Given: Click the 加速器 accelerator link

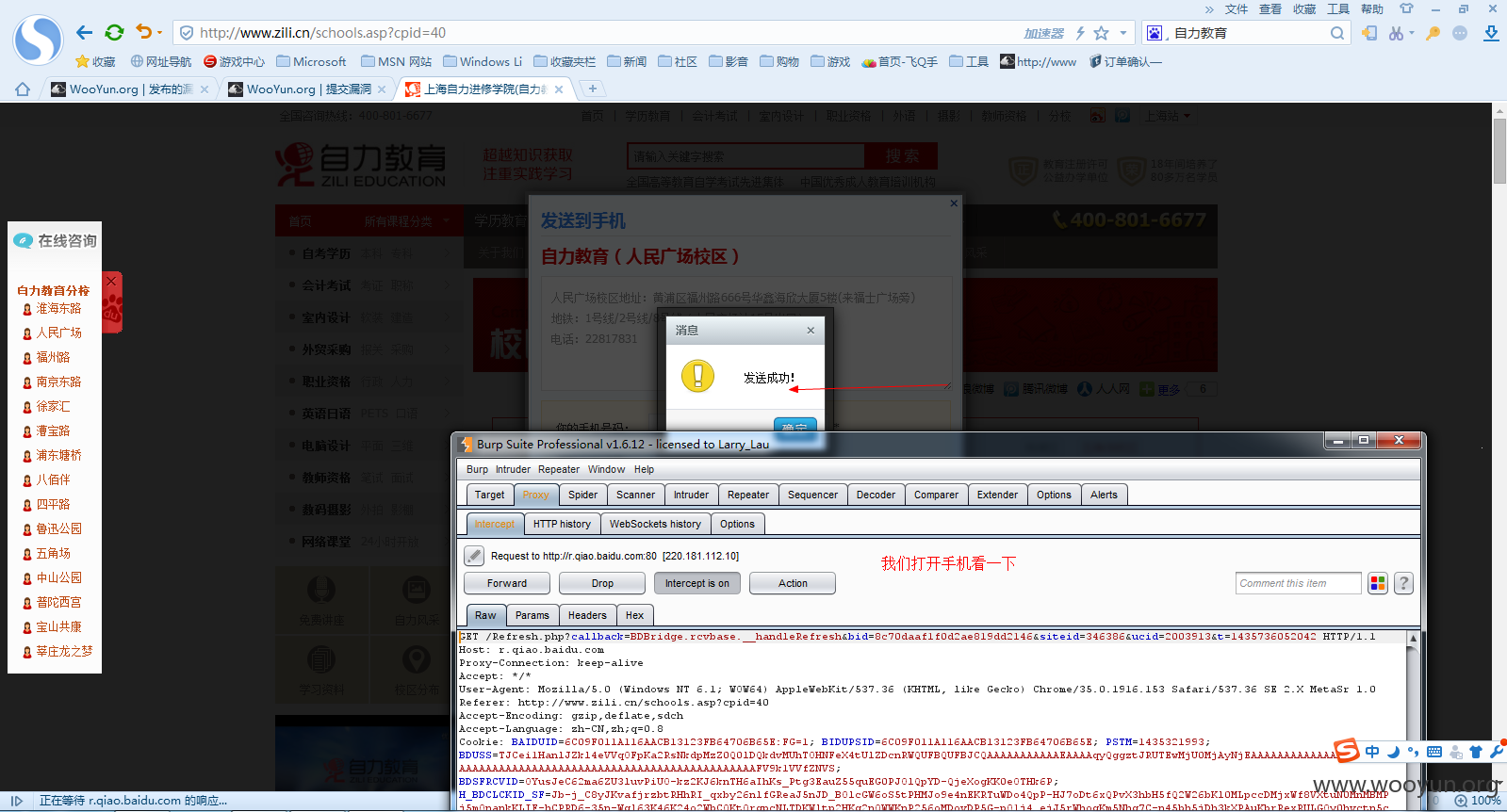Looking at the screenshot, I should click(x=1043, y=33).
